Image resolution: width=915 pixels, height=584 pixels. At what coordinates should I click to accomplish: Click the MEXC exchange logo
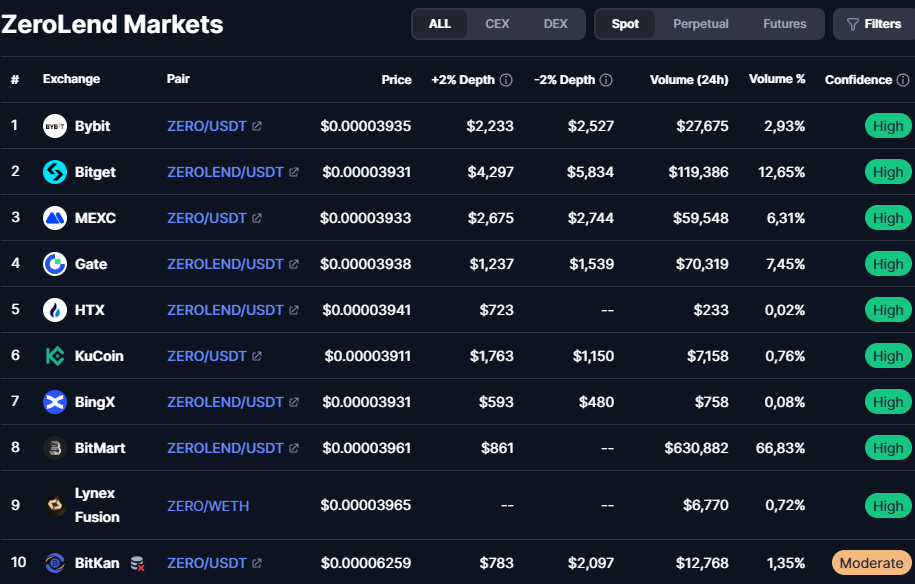55,218
